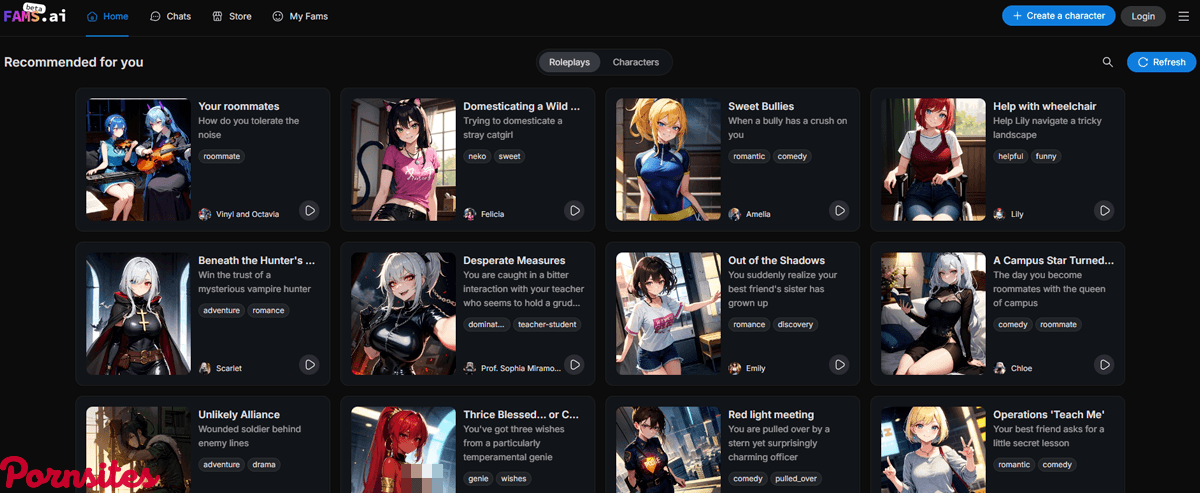Go to the Store tab
The height and width of the screenshot is (493, 1200).
232,16
